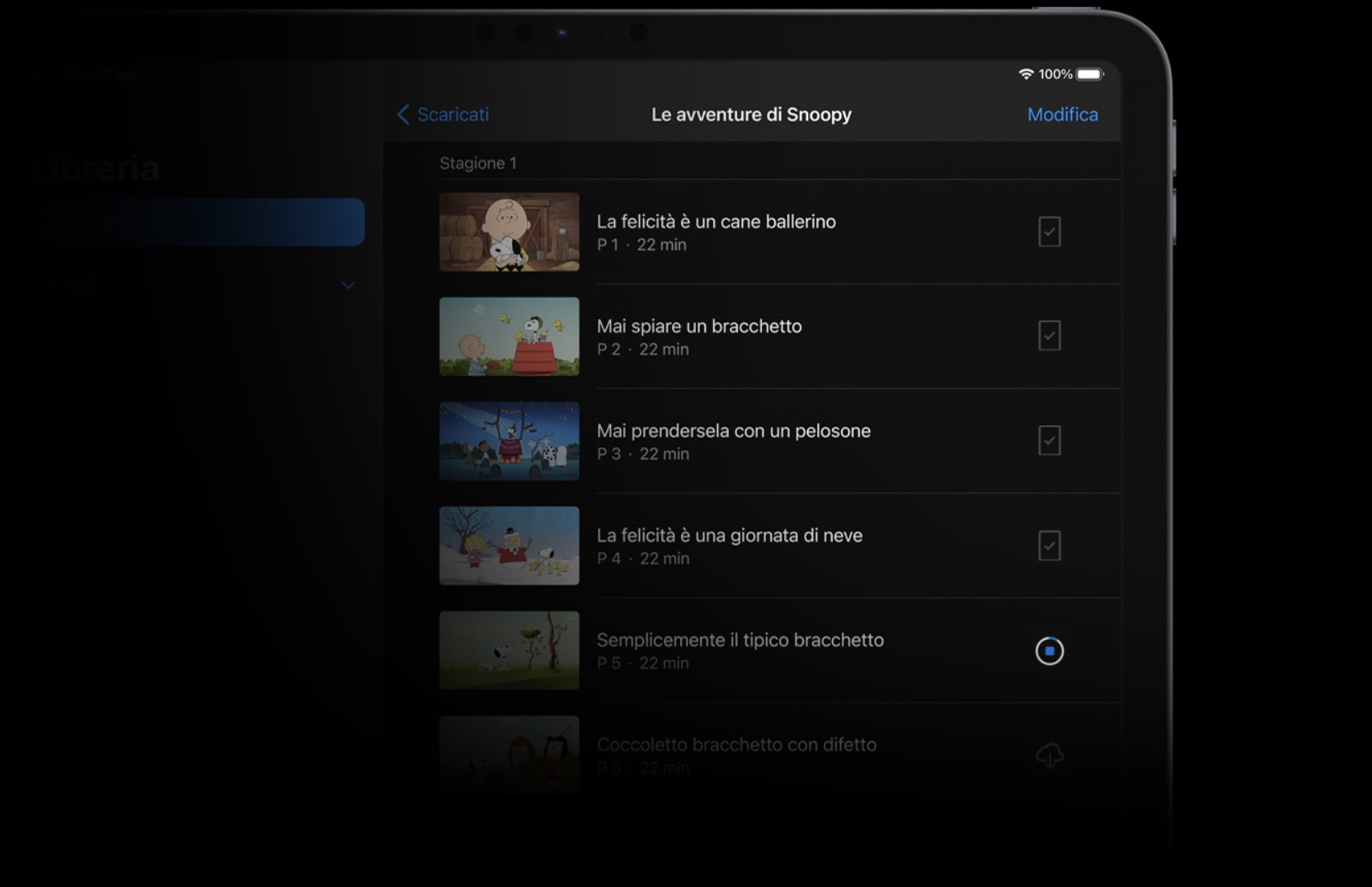Select the episode title Mai spiare un bracchetto
This screenshot has width=1372, height=887.
(698, 326)
